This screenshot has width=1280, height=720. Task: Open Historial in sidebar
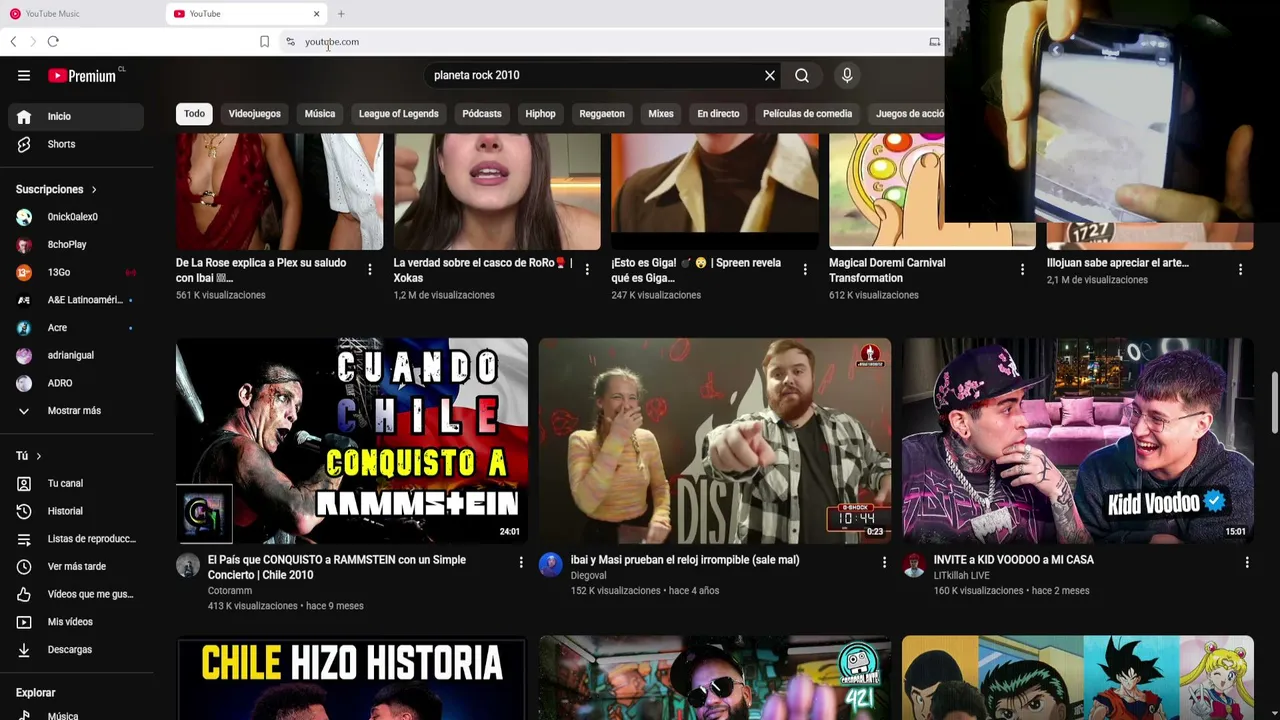tap(76, 511)
